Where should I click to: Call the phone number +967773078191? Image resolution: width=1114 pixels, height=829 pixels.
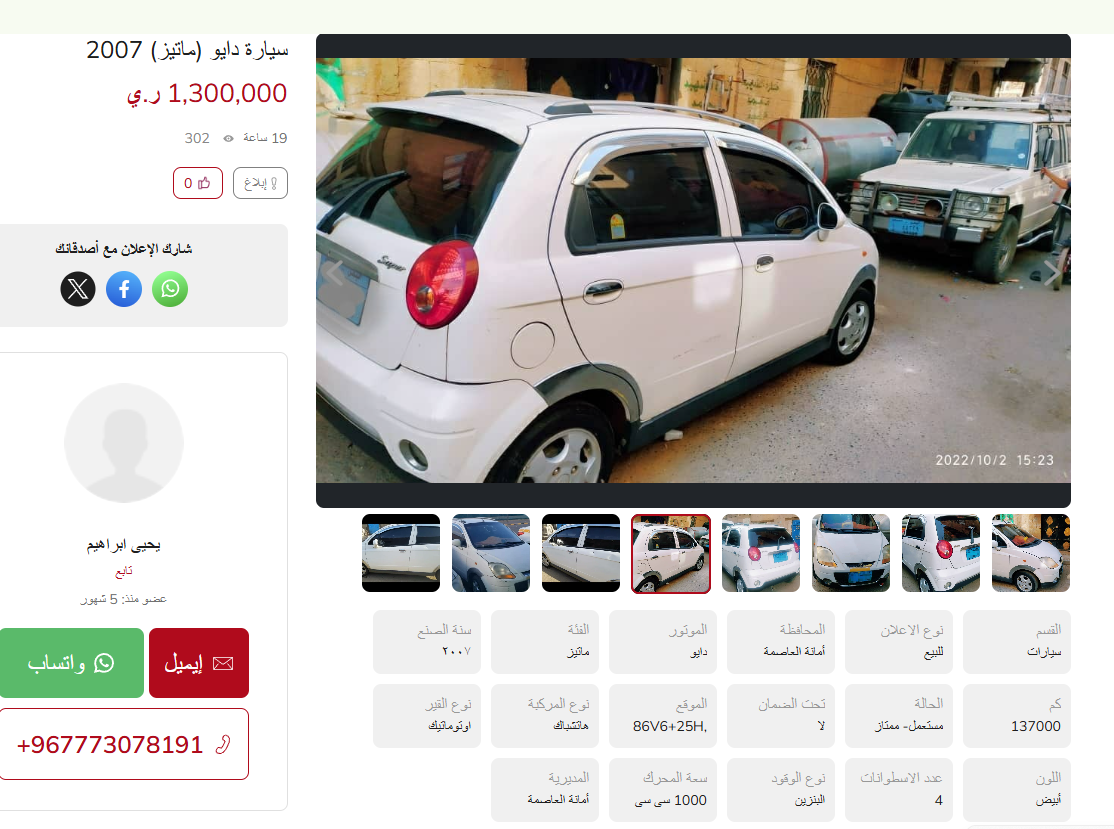124,744
